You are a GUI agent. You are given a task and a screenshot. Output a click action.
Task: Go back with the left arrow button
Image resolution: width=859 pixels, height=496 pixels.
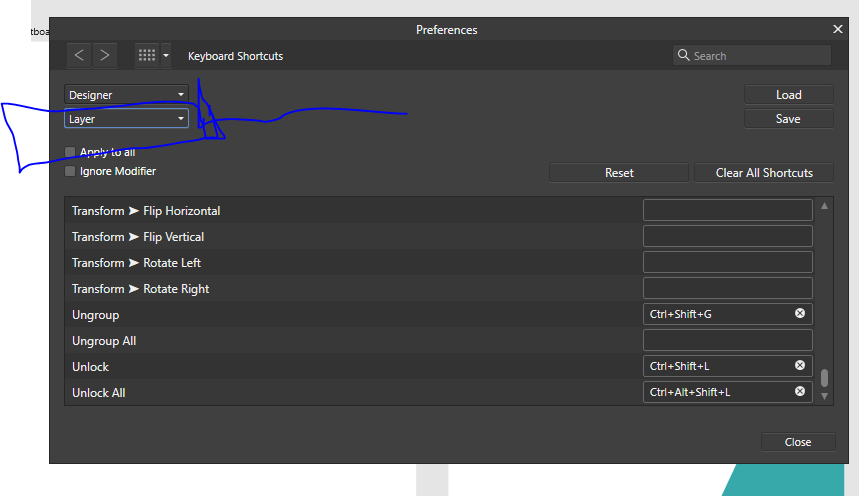79,55
